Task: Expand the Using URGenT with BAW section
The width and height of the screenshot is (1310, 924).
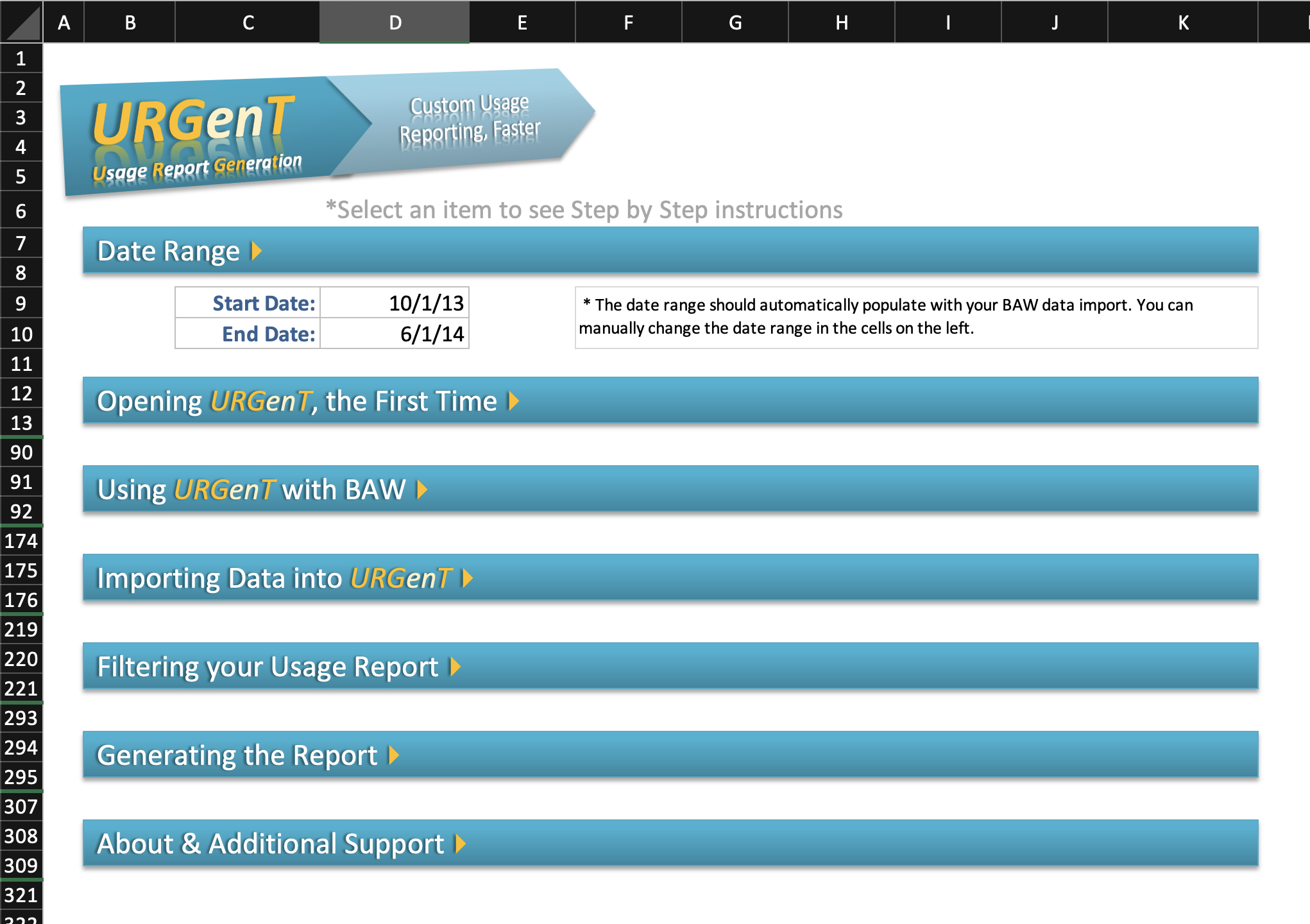Action: click(423, 490)
